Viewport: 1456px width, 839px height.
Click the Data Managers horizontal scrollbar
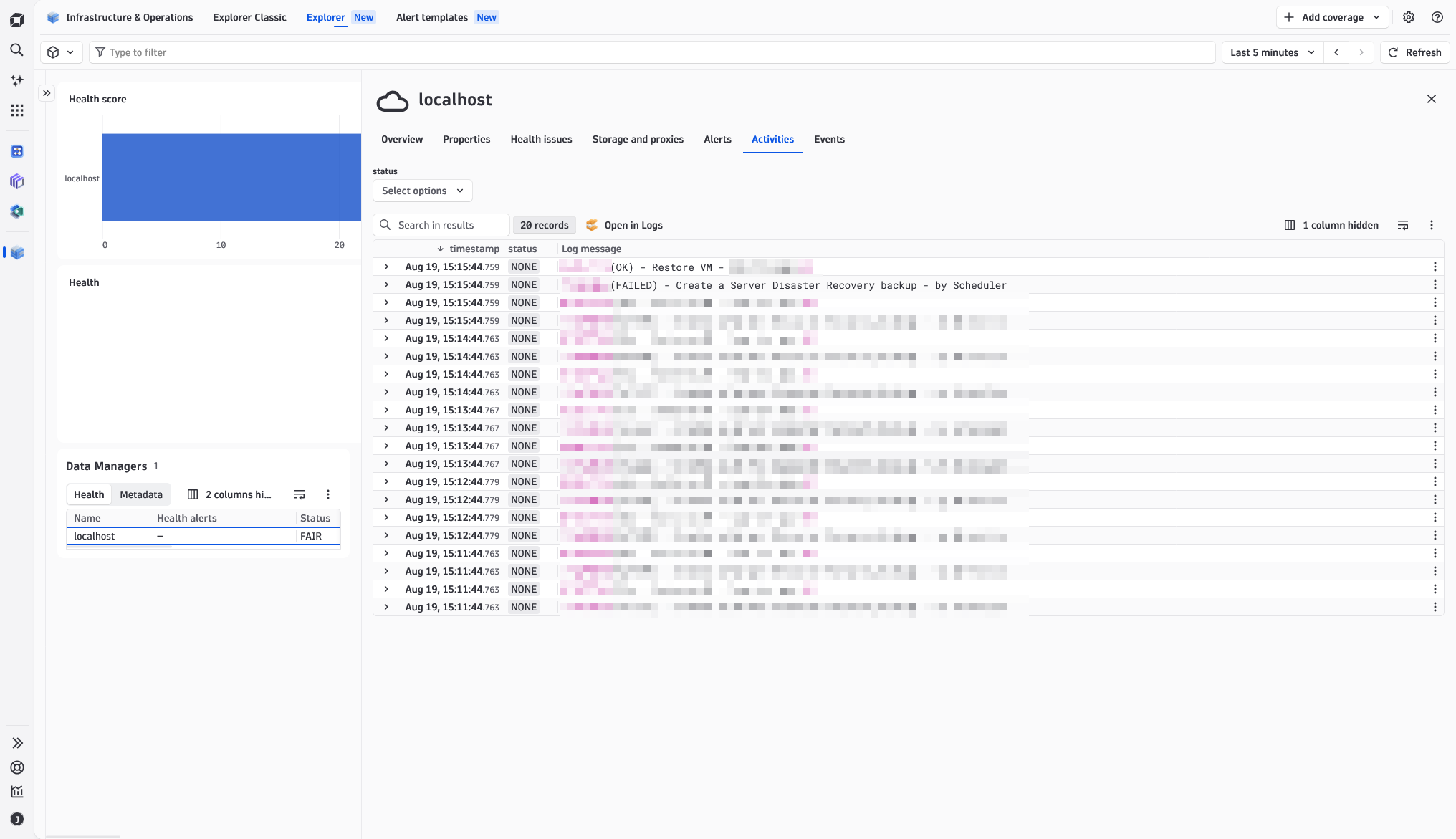(119, 547)
